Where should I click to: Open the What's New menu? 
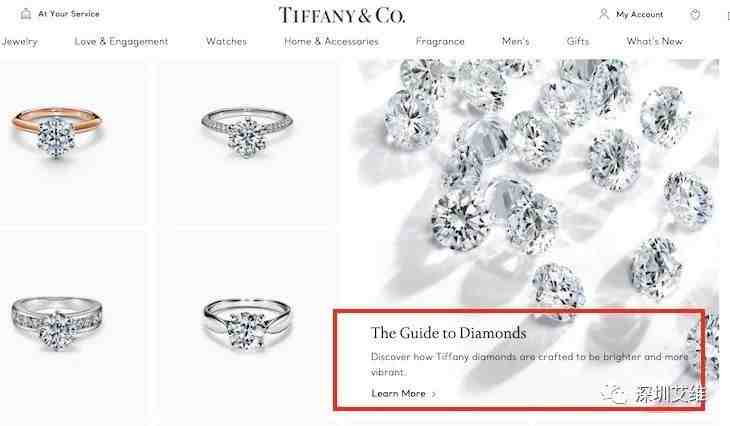[x=654, y=41]
